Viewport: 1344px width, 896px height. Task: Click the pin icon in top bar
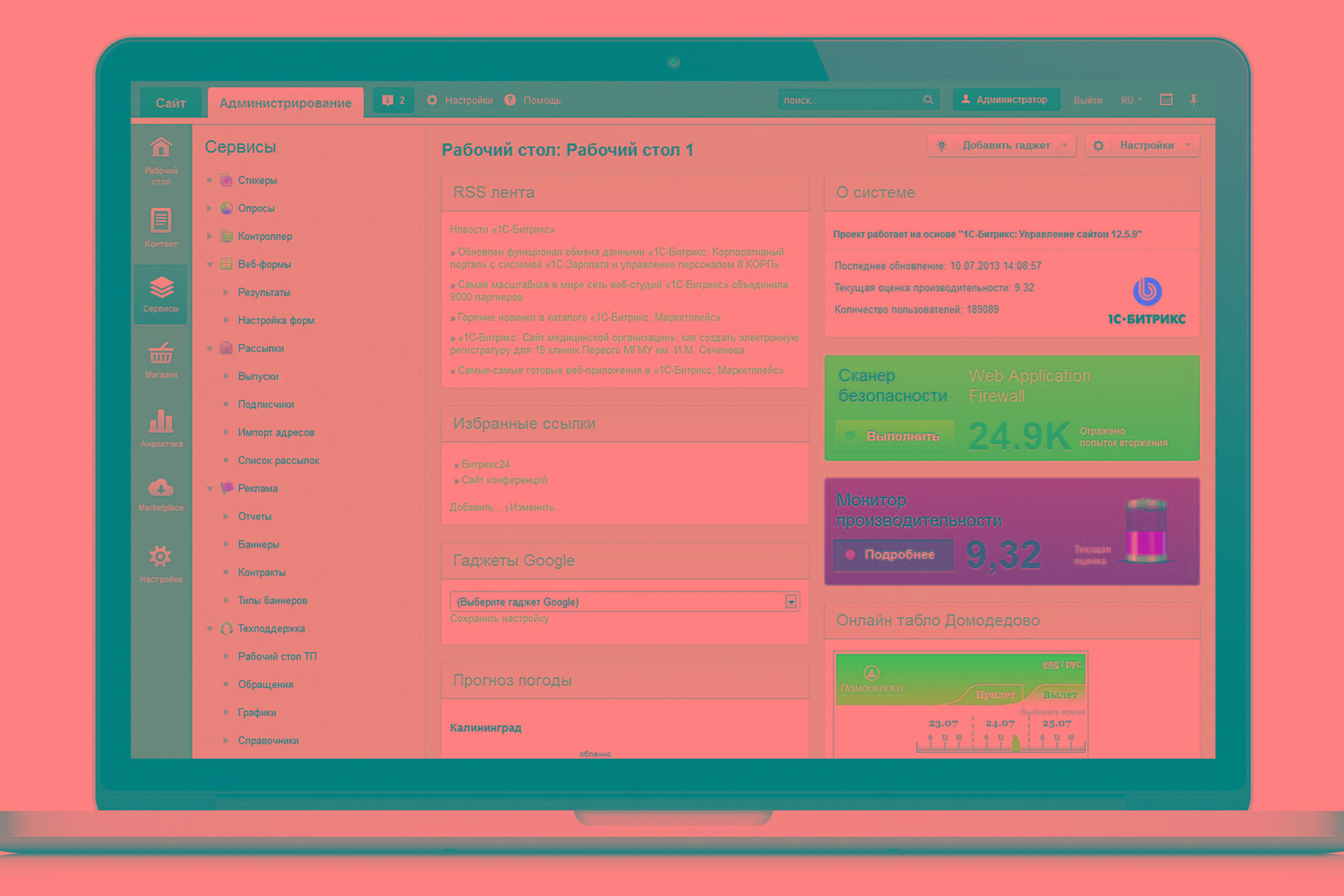[1193, 100]
